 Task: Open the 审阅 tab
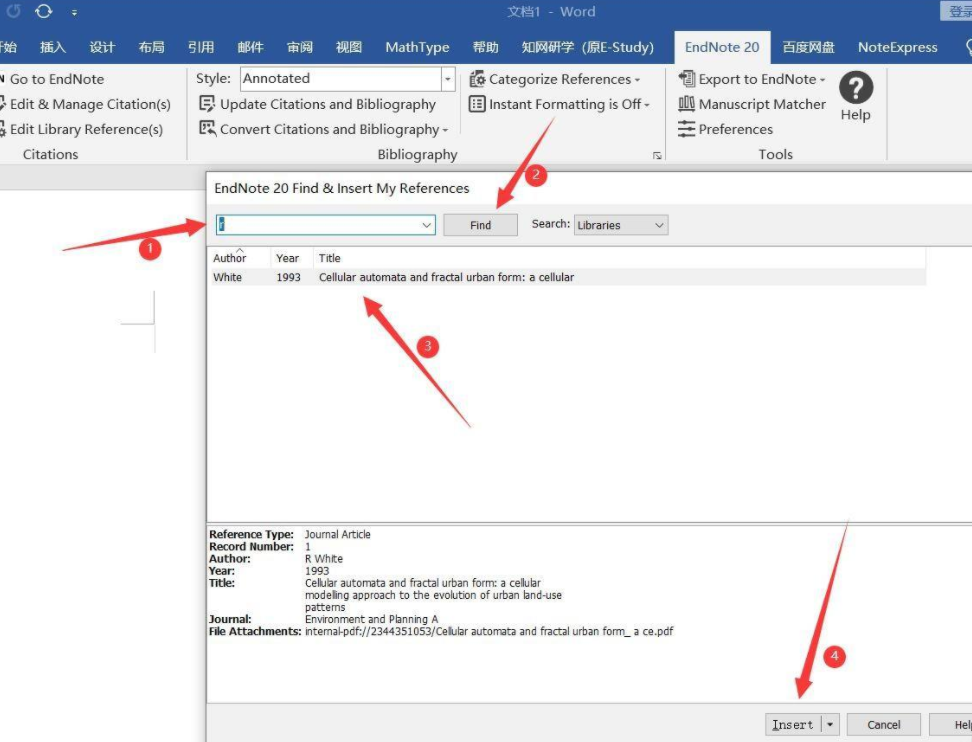click(x=300, y=47)
